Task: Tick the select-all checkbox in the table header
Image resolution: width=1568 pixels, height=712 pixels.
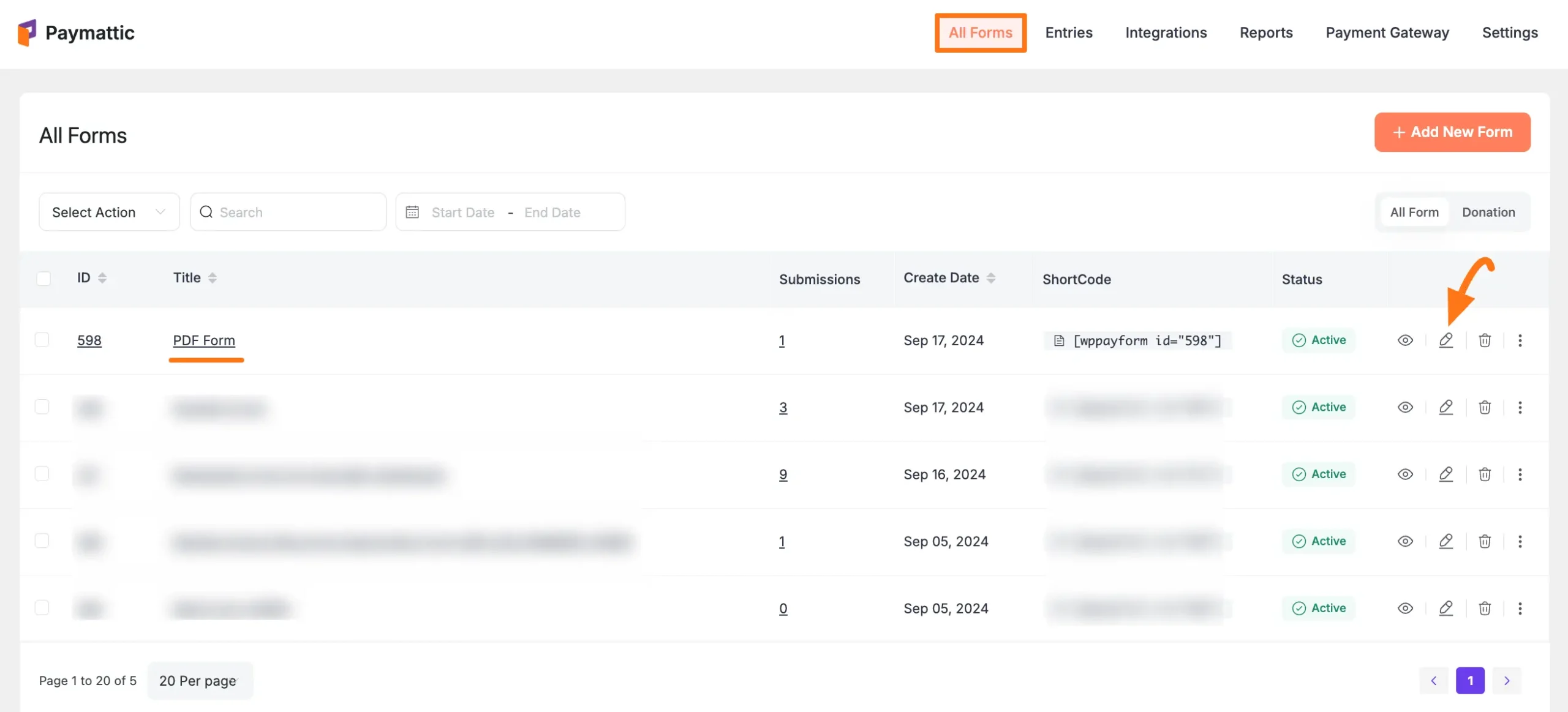Action: (x=43, y=279)
